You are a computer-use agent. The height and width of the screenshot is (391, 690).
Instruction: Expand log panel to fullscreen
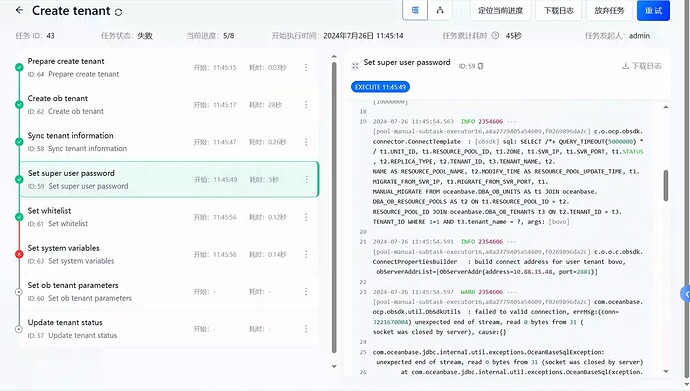pyautogui.click(x=355, y=66)
